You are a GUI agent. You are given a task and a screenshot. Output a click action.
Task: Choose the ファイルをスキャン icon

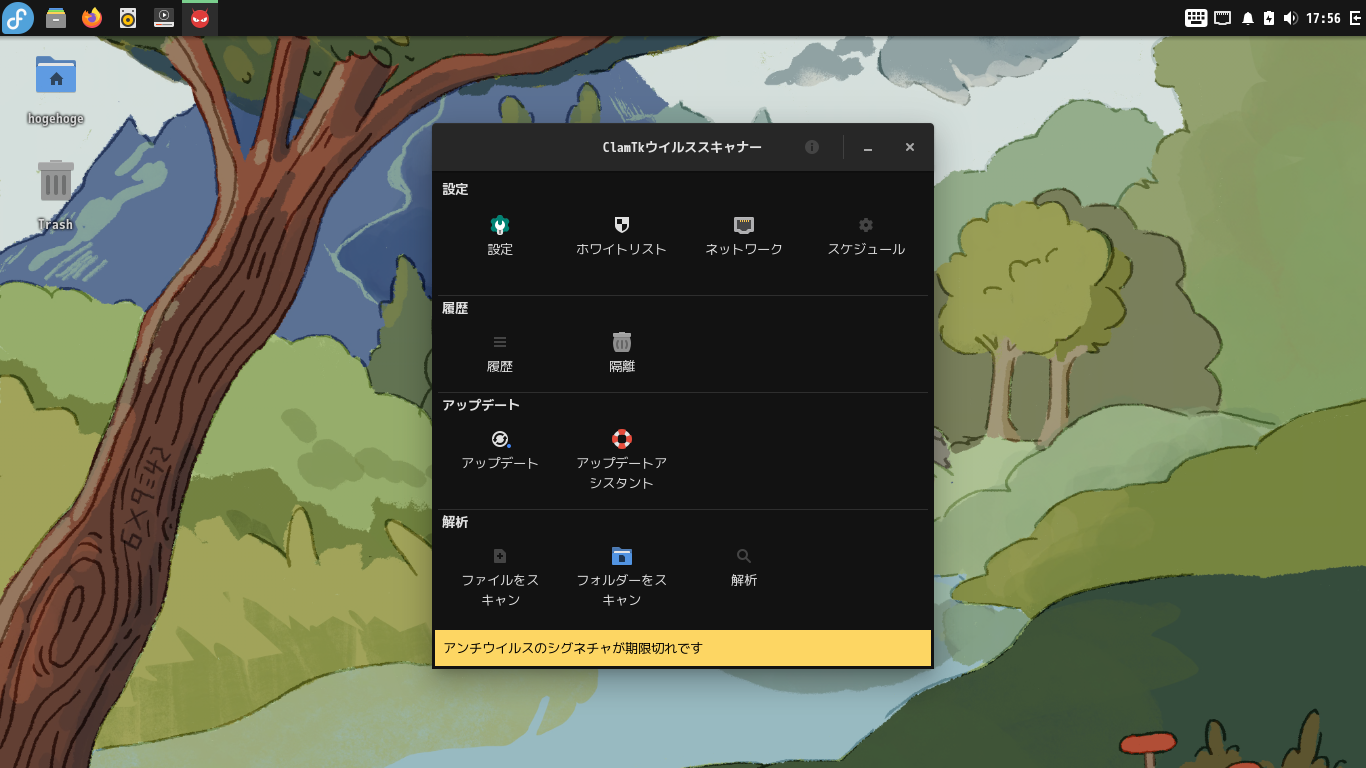[x=500, y=556]
